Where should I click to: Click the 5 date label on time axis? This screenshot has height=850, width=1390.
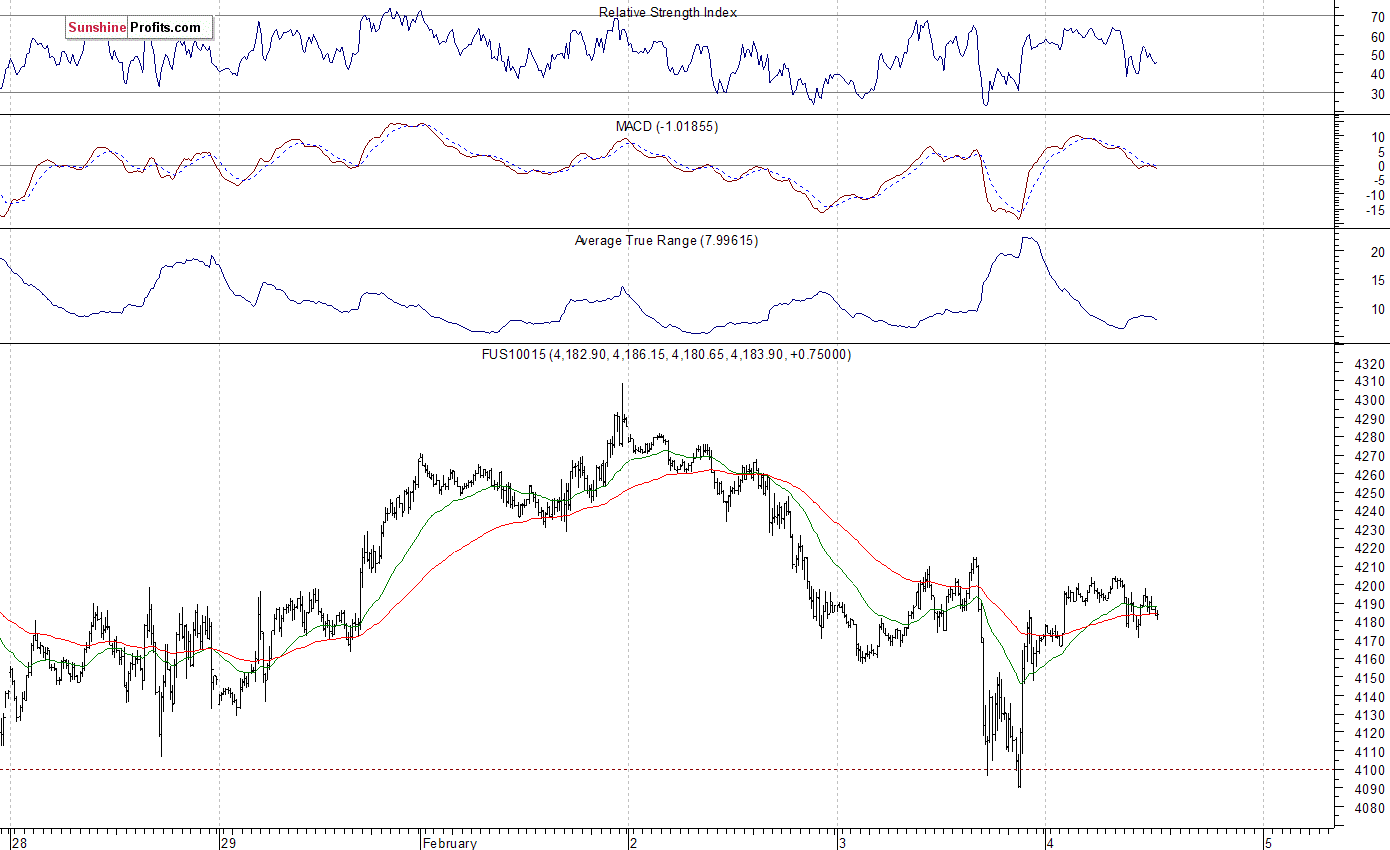tap(1268, 843)
